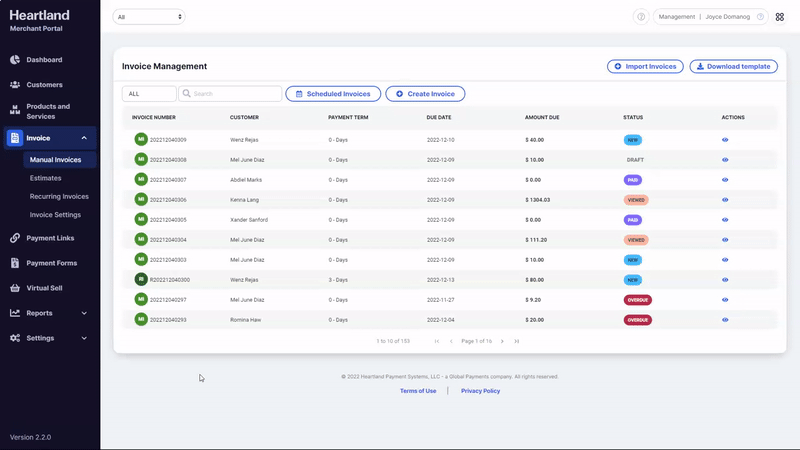Click the MI badge for invoice 202212040293

[x=141, y=319]
